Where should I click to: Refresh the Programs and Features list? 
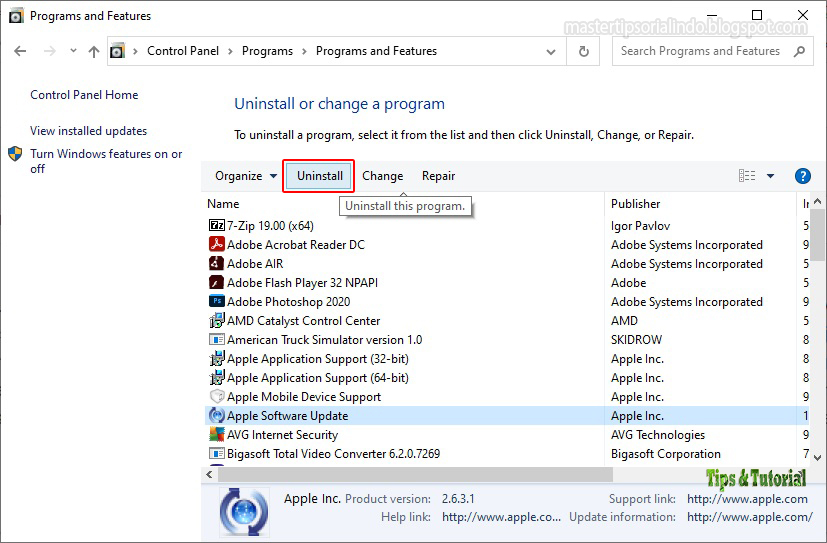tap(583, 51)
